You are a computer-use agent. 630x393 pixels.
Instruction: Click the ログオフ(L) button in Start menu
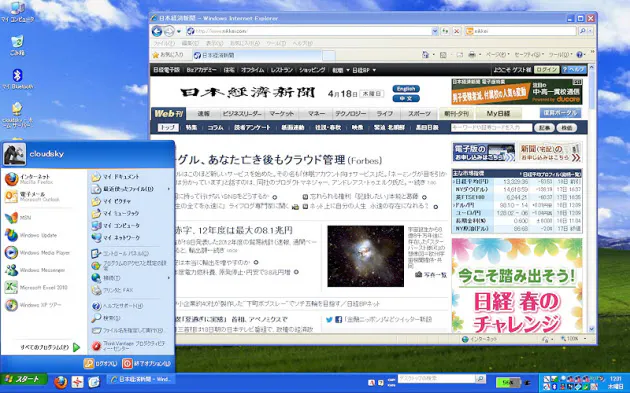pos(100,364)
